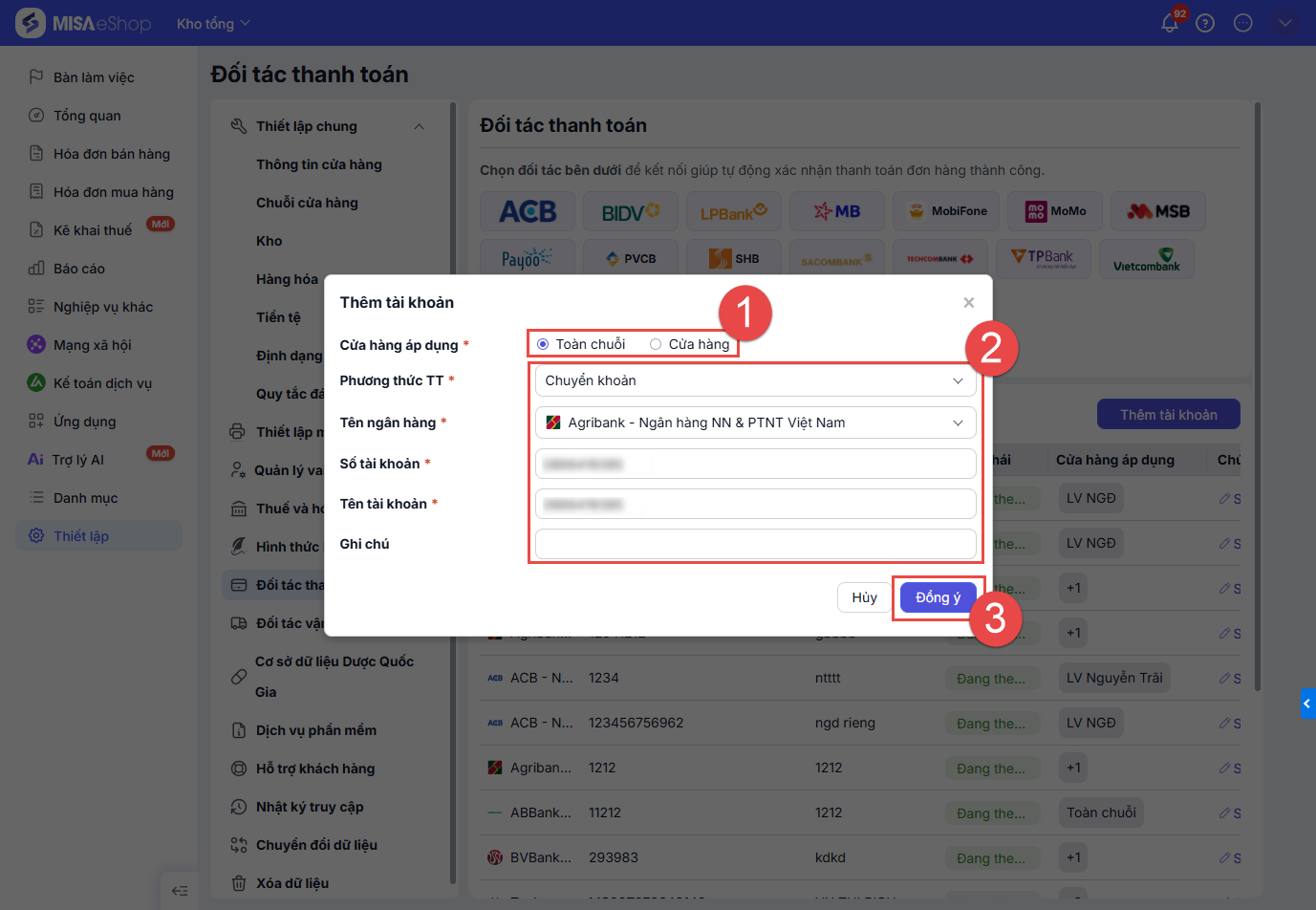
Task: Choose the TPBank payment partner
Action: (1044, 258)
